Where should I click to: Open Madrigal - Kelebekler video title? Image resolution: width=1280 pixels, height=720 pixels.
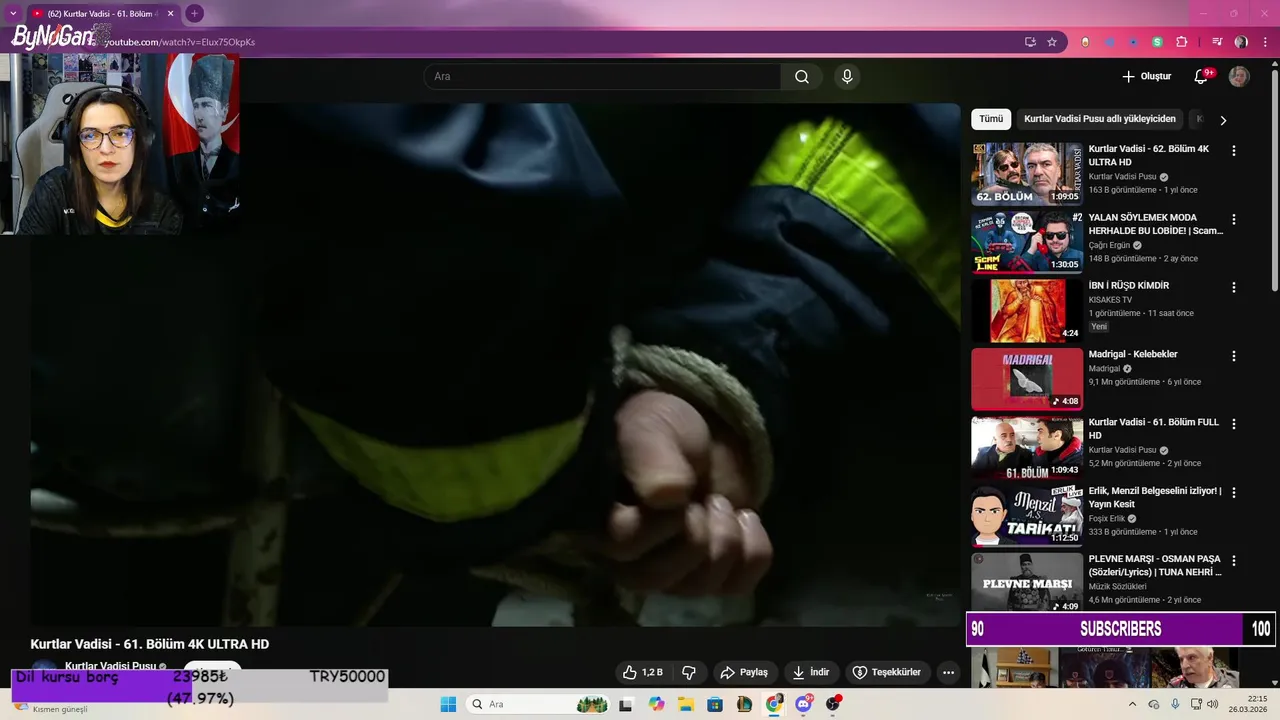1133,354
